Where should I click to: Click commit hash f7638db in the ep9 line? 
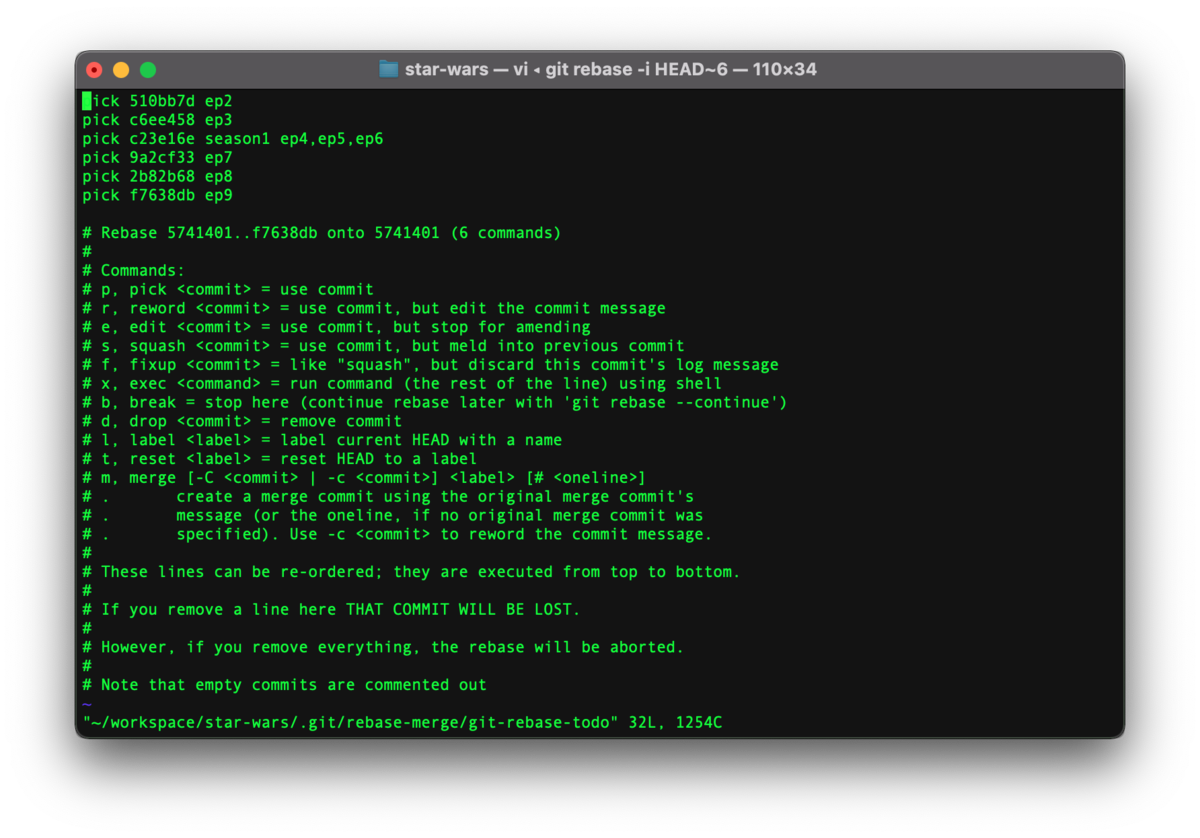[162, 195]
